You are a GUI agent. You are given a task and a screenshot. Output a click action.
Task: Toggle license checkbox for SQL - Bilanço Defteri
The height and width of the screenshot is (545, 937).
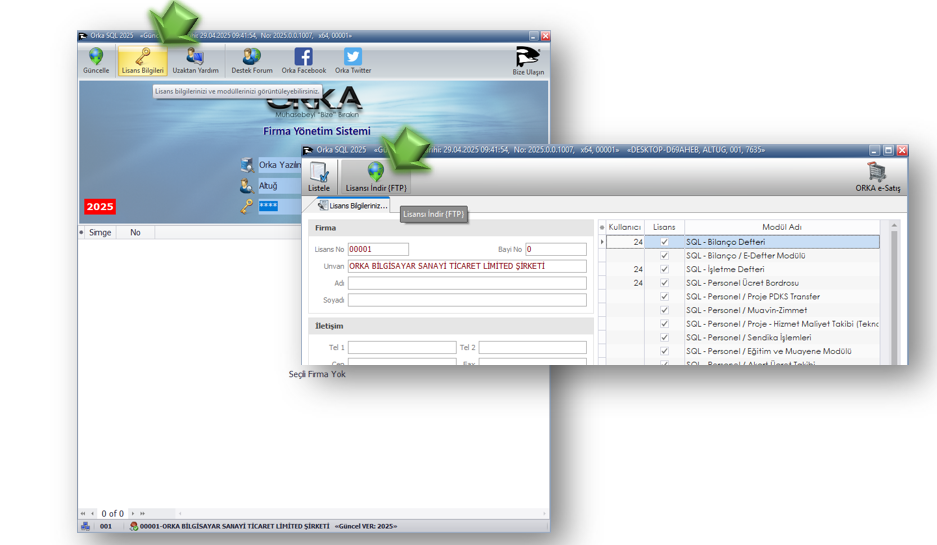(664, 242)
